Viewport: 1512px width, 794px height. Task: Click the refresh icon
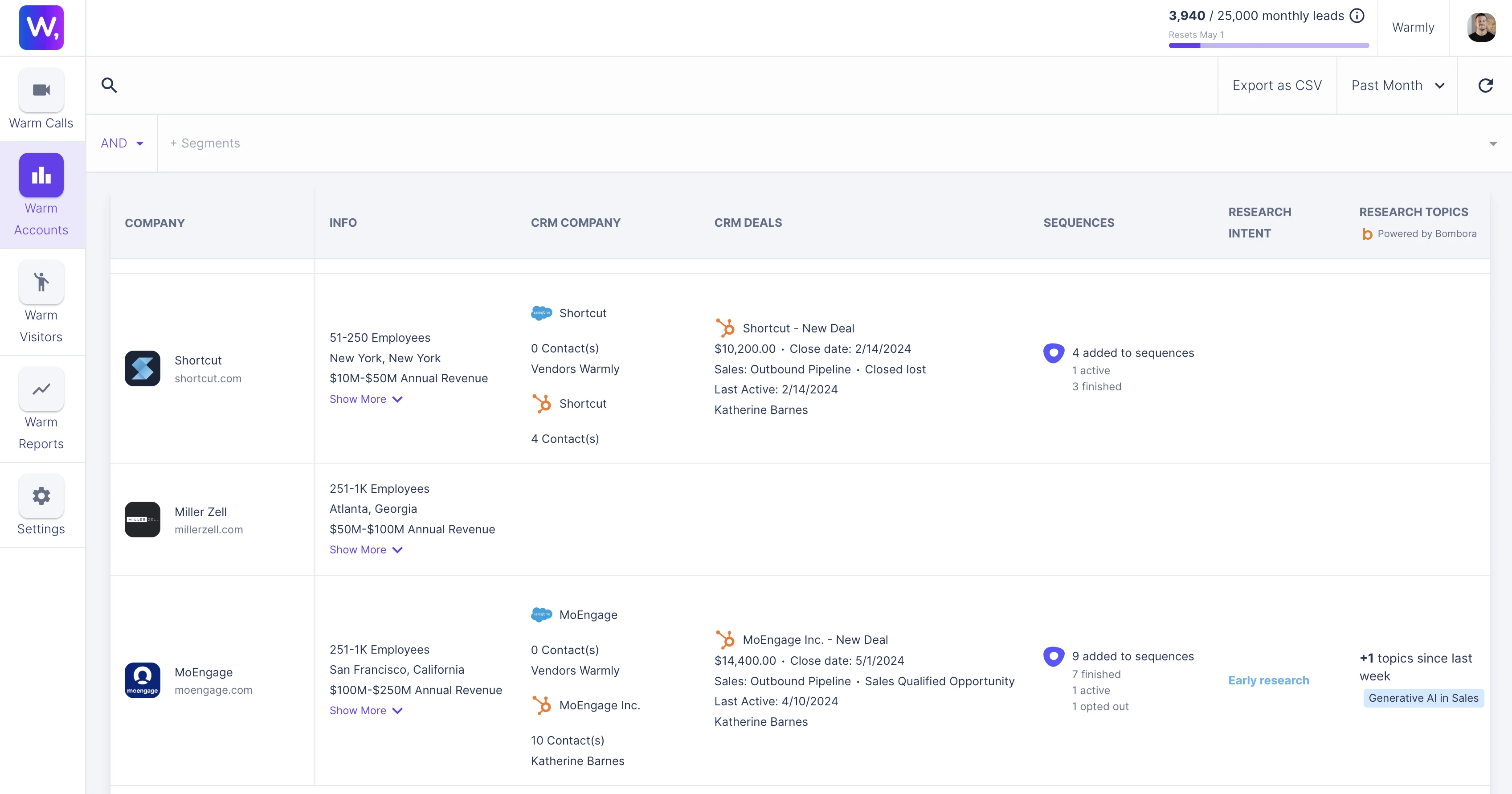tap(1485, 86)
